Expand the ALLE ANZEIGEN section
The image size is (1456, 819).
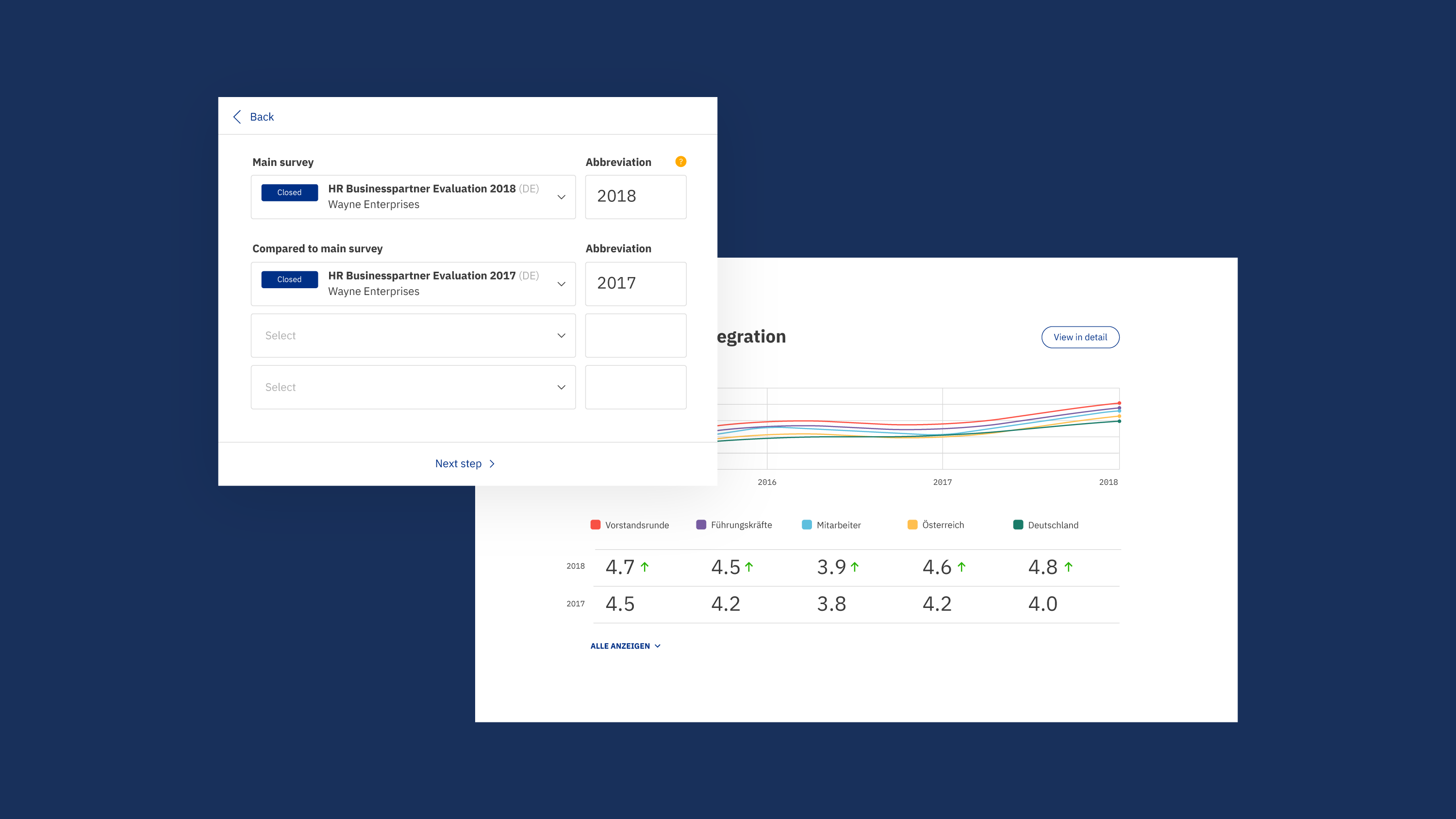tap(625, 646)
